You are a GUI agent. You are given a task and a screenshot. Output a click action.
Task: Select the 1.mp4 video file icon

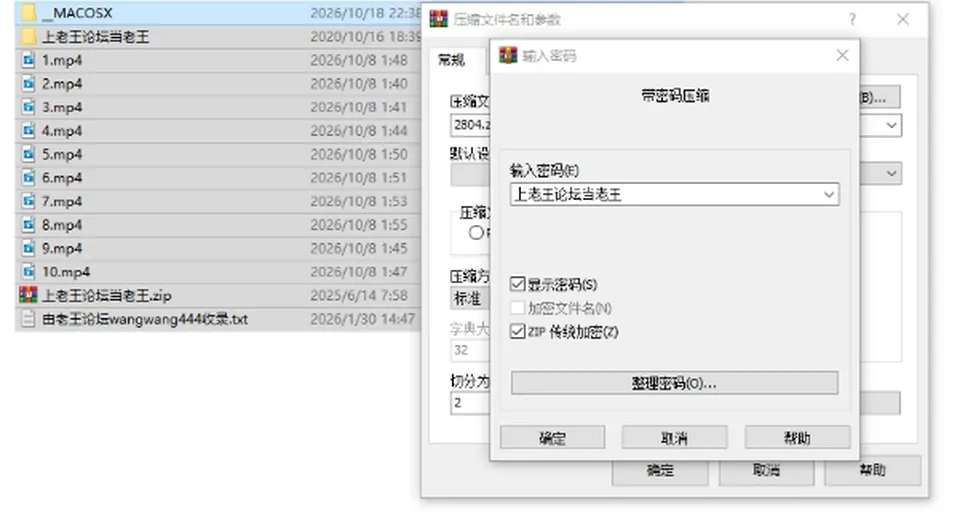(x=28, y=60)
